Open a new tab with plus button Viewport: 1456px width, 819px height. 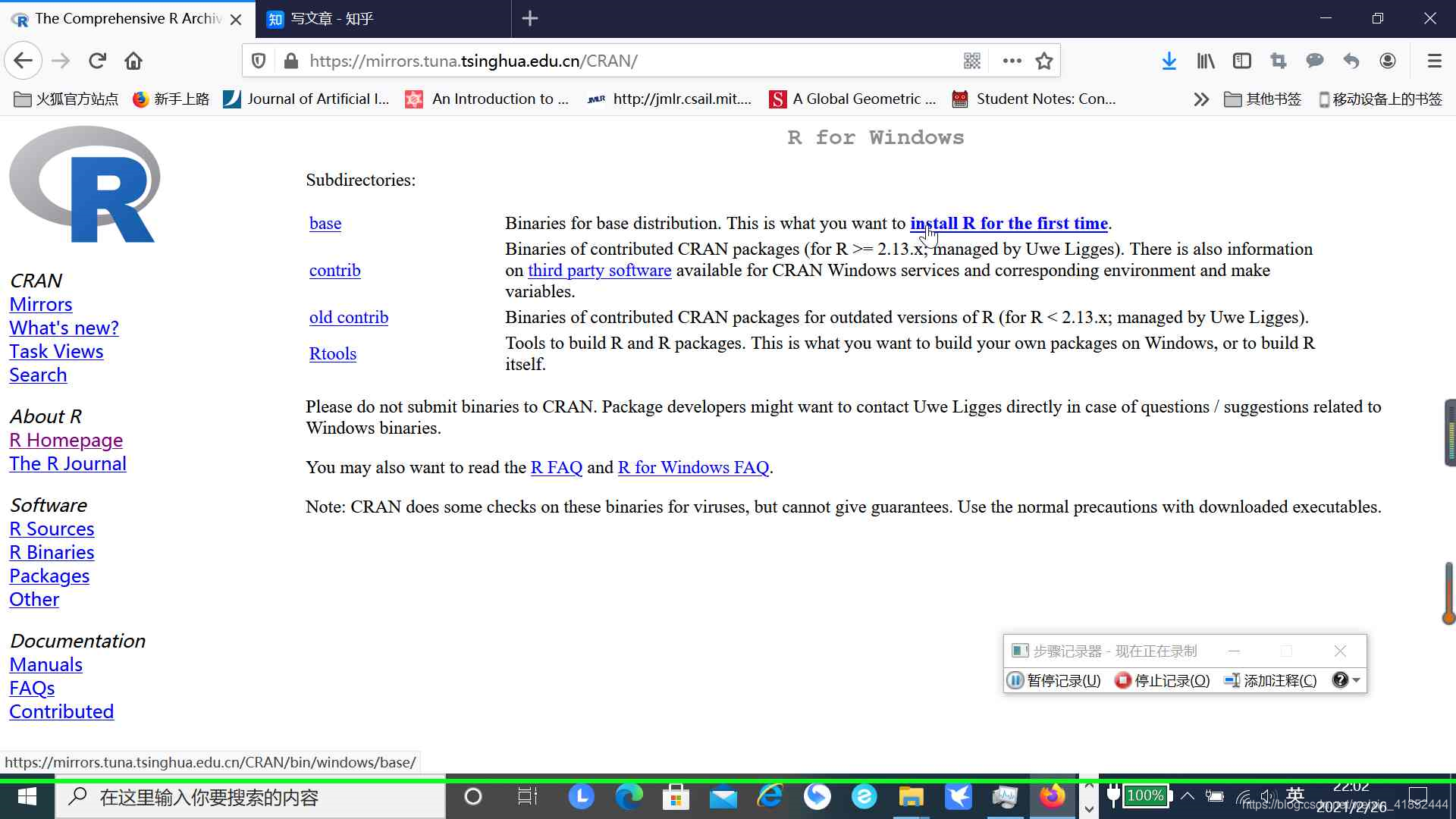point(530,18)
